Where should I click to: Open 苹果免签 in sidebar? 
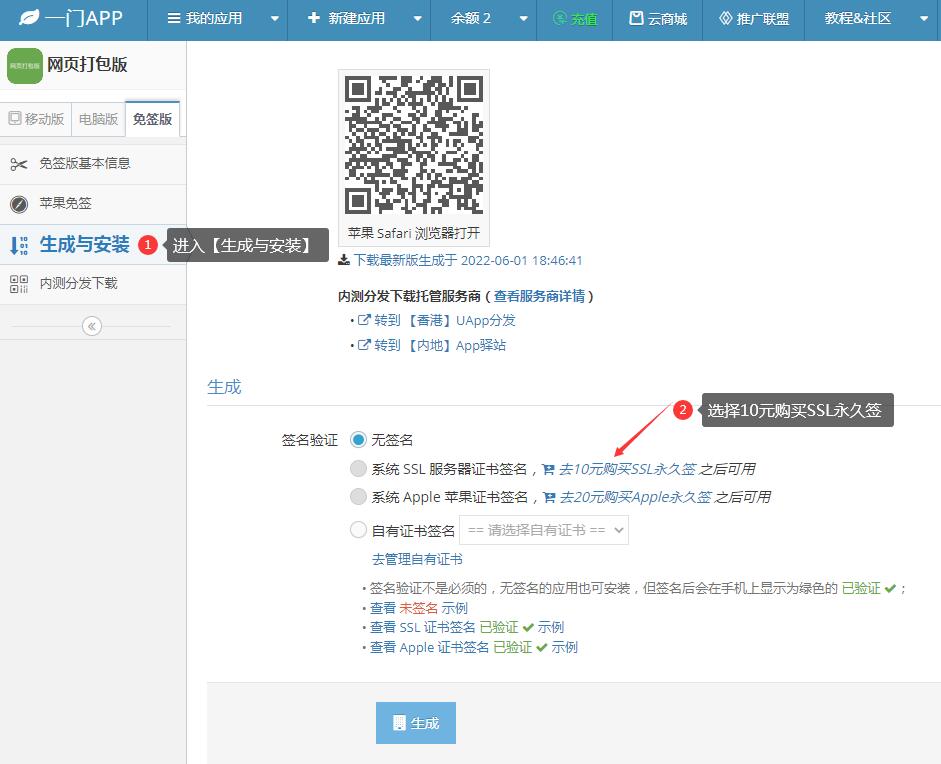click(93, 204)
